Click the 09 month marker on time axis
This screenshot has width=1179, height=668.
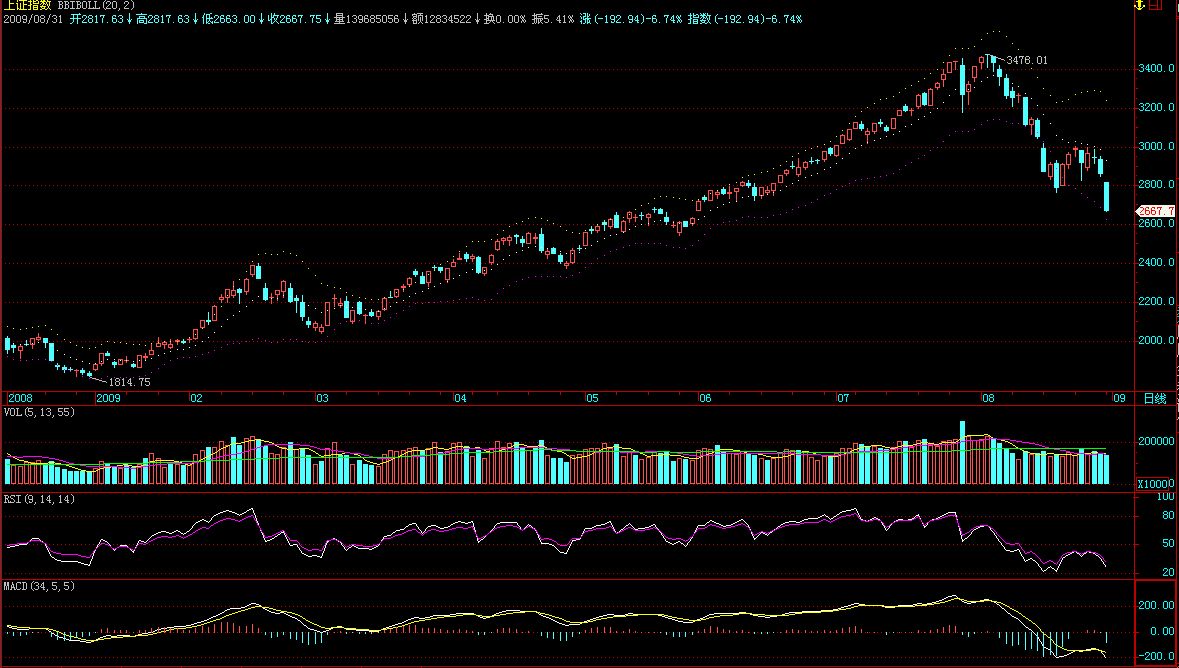[x=1120, y=398]
